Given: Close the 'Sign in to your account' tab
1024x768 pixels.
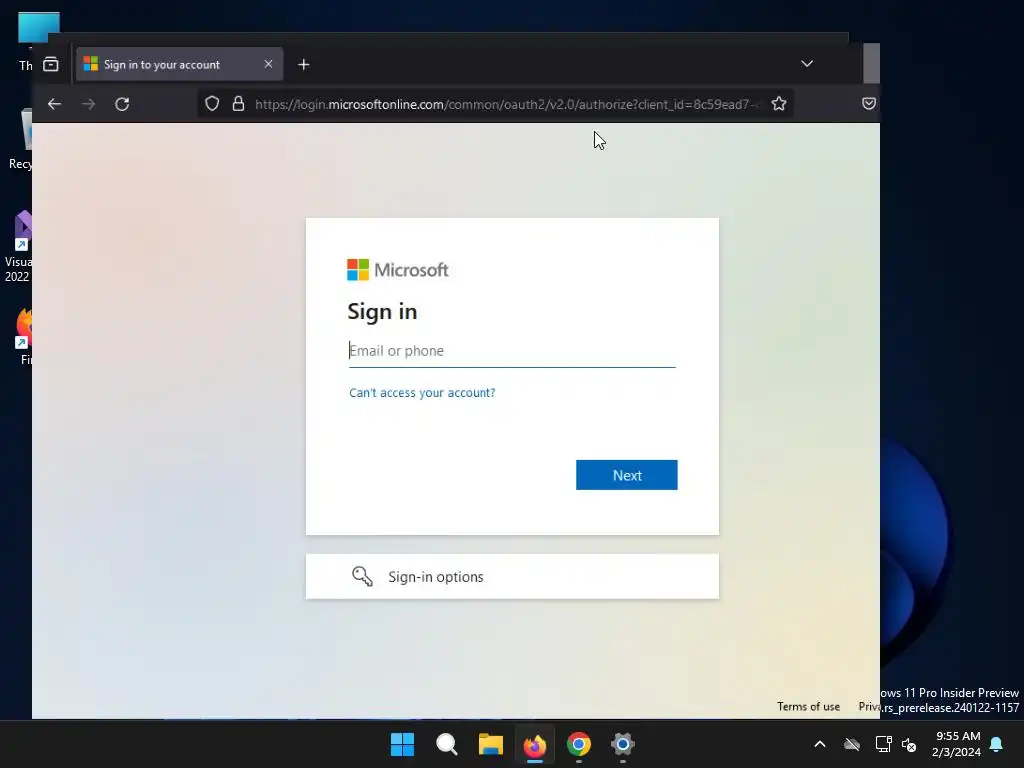Looking at the screenshot, I should click(268, 64).
